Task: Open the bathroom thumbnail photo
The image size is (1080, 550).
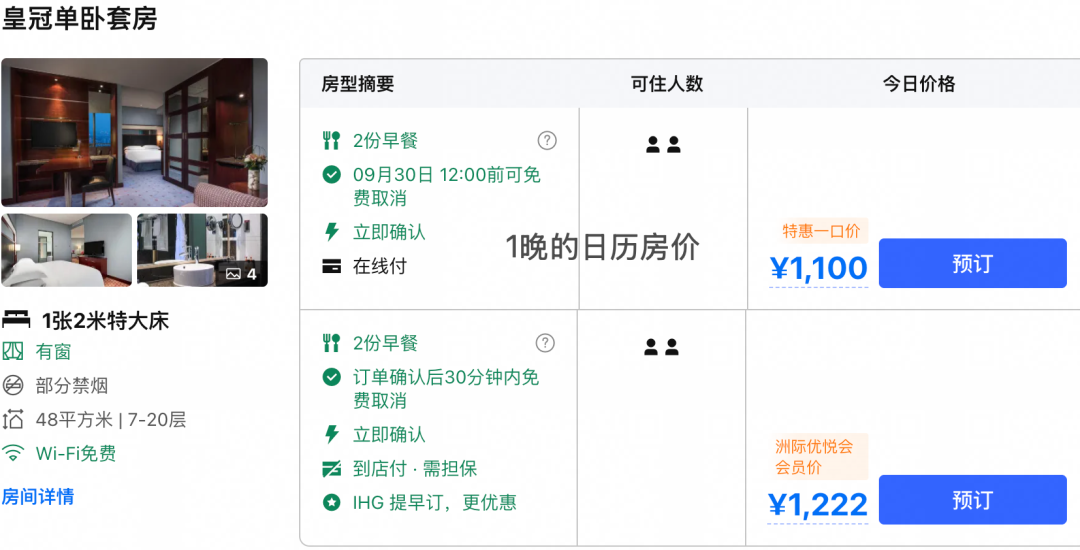Action: 202,250
